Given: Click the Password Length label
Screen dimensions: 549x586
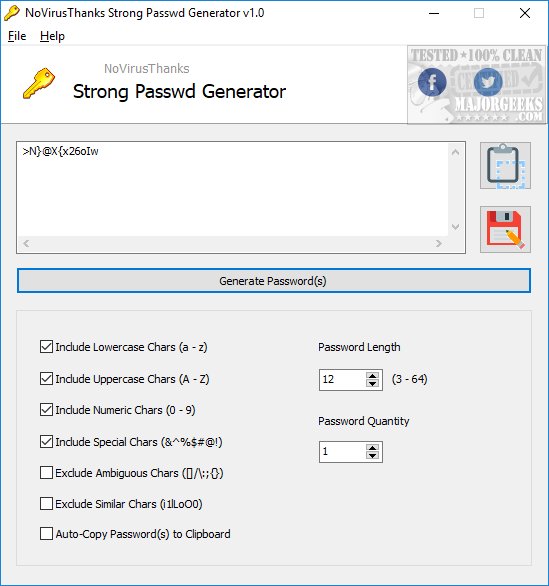Looking at the screenshot, I should 359,347.
